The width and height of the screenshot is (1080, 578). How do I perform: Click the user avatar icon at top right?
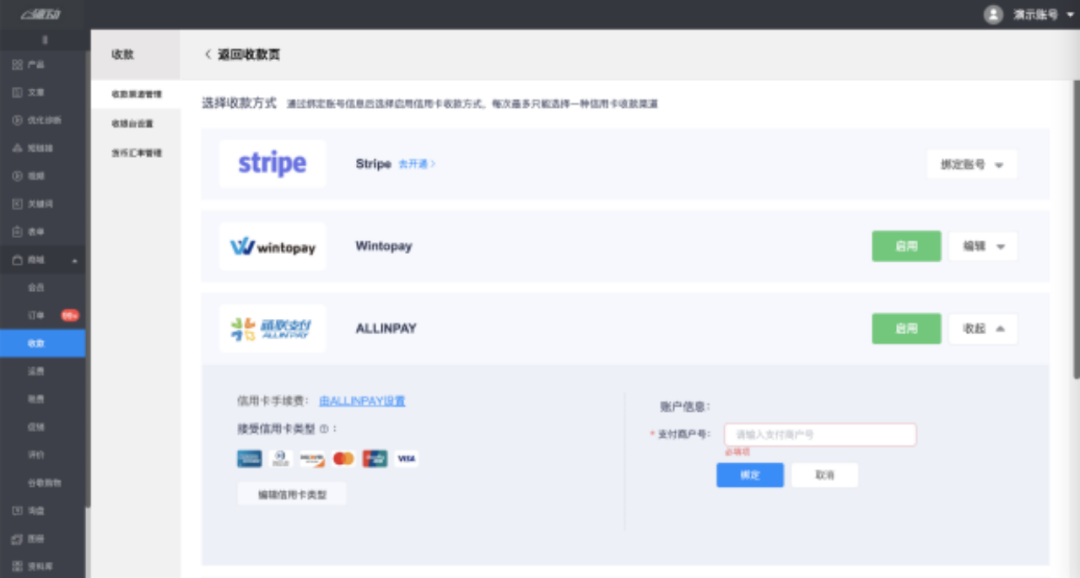[x=993, y=14]
